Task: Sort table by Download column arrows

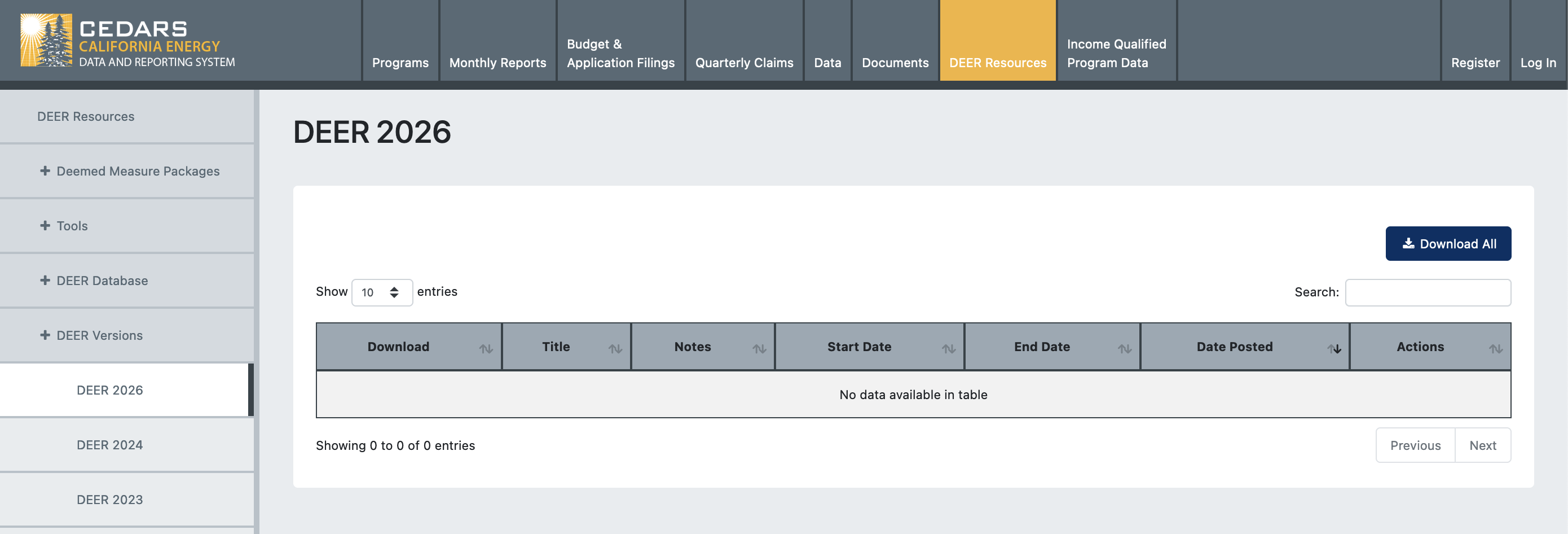Action: pyautogui.click(x=485, y=348)
